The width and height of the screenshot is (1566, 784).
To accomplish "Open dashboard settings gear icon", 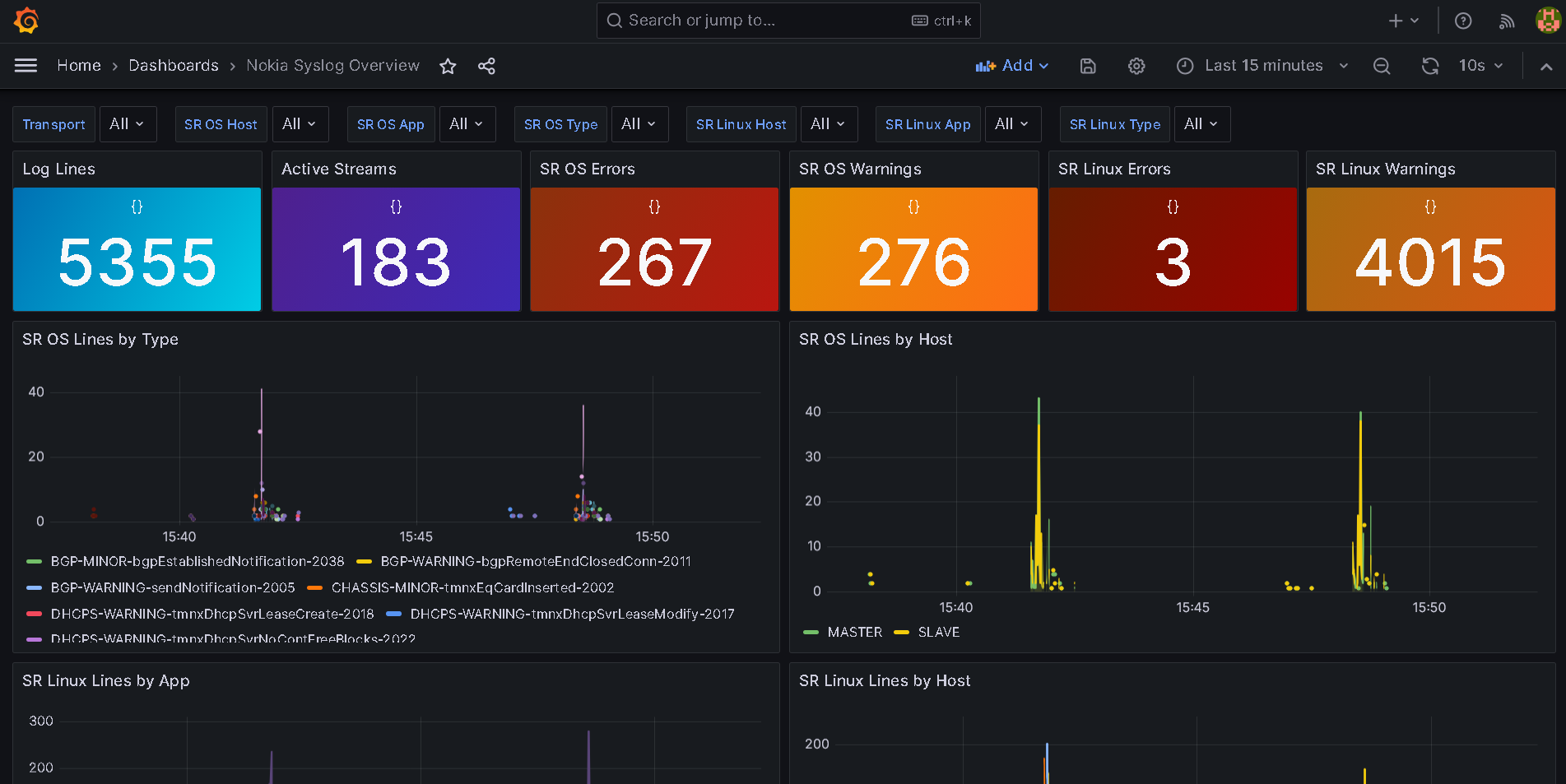I will (x=1136, y=66).
